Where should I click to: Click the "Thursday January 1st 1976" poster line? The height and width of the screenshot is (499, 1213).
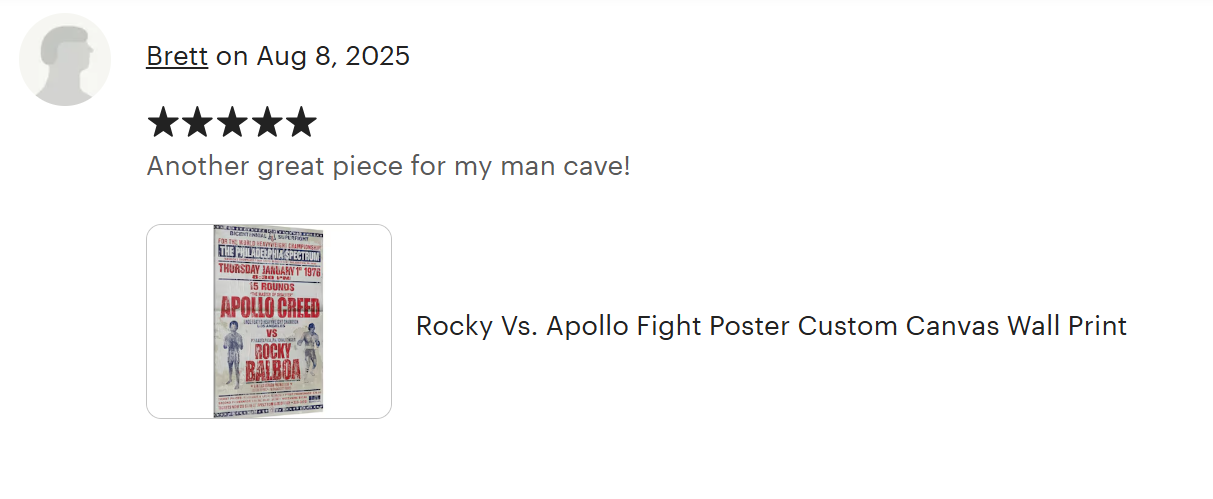point(268,270)
